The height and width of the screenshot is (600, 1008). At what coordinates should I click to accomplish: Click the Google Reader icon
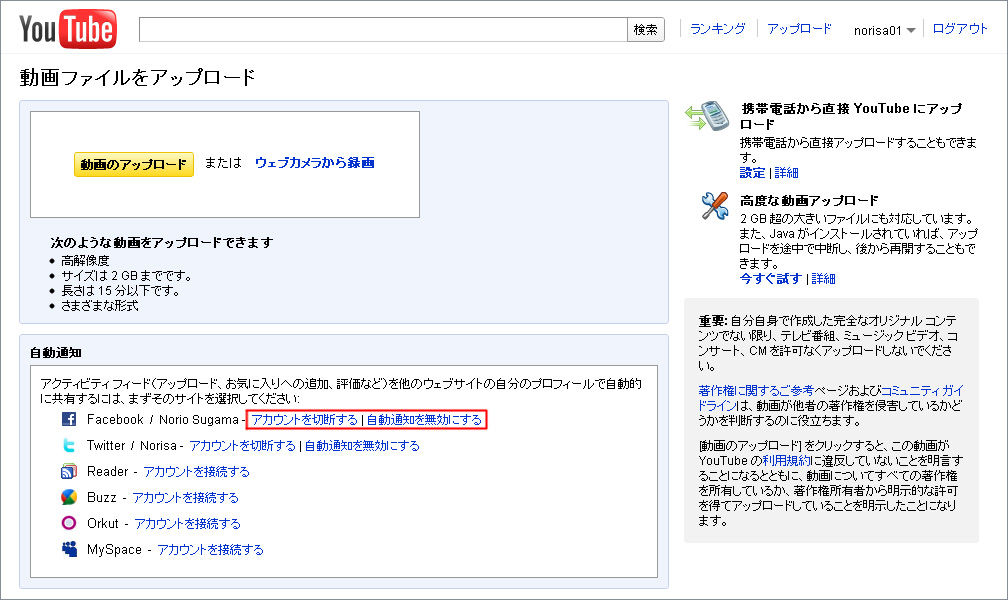tap(69, 471)
